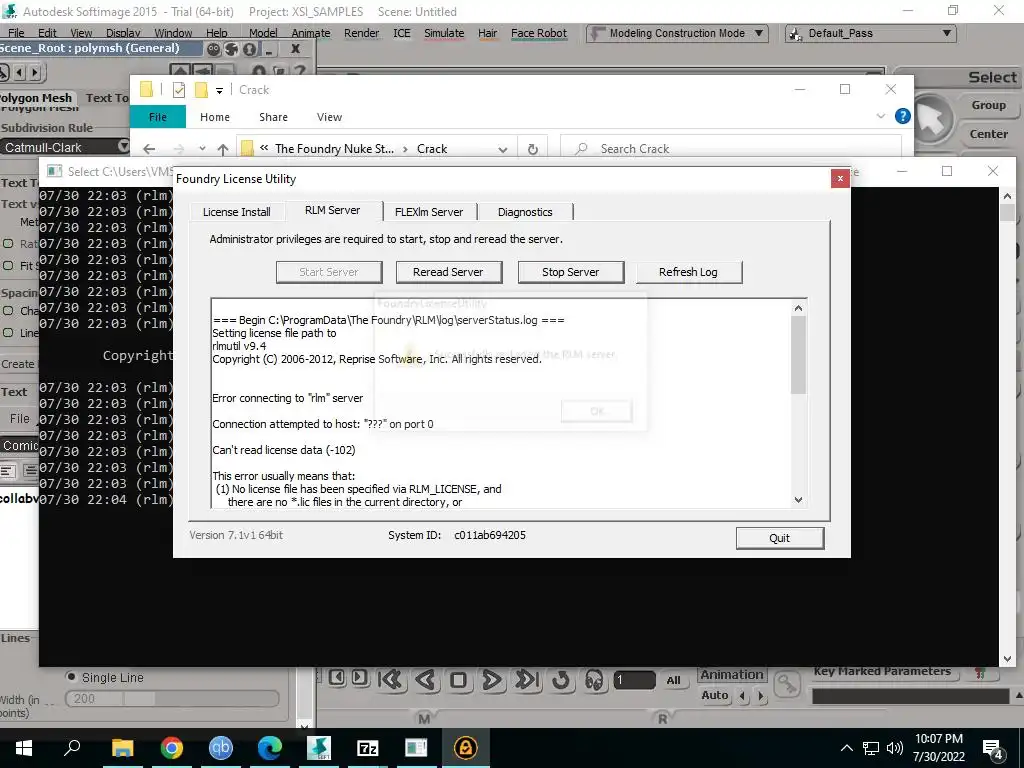Image resolution: width=1024 pixels, height=768 pixels.
Task: Click the recycle icon in polymsh title bar
Action: tap(231, 49)
